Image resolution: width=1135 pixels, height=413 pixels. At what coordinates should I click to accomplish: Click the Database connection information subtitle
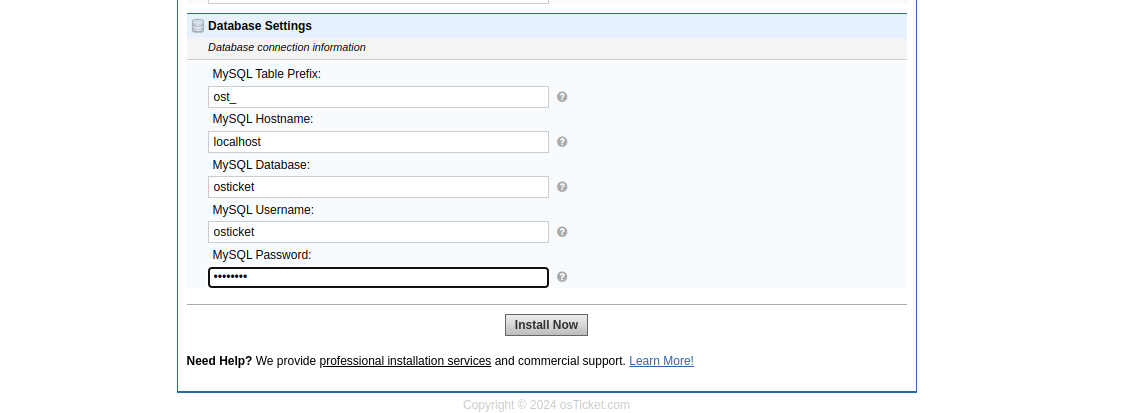[287, 47]
